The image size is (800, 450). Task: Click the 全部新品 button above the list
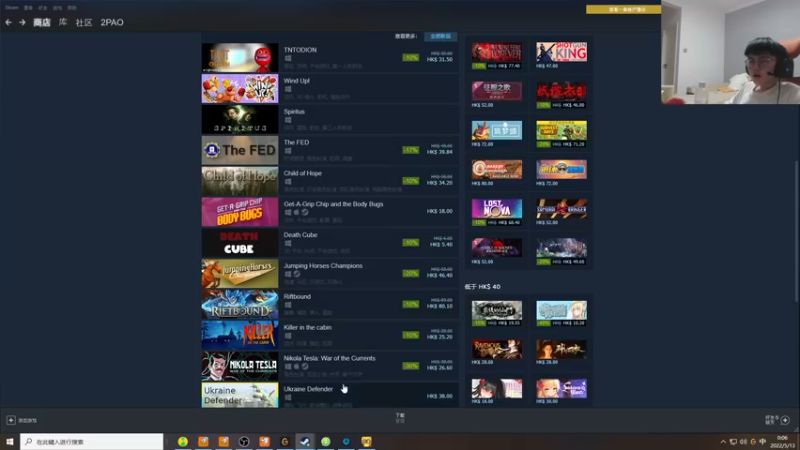(x=440, y=36)
